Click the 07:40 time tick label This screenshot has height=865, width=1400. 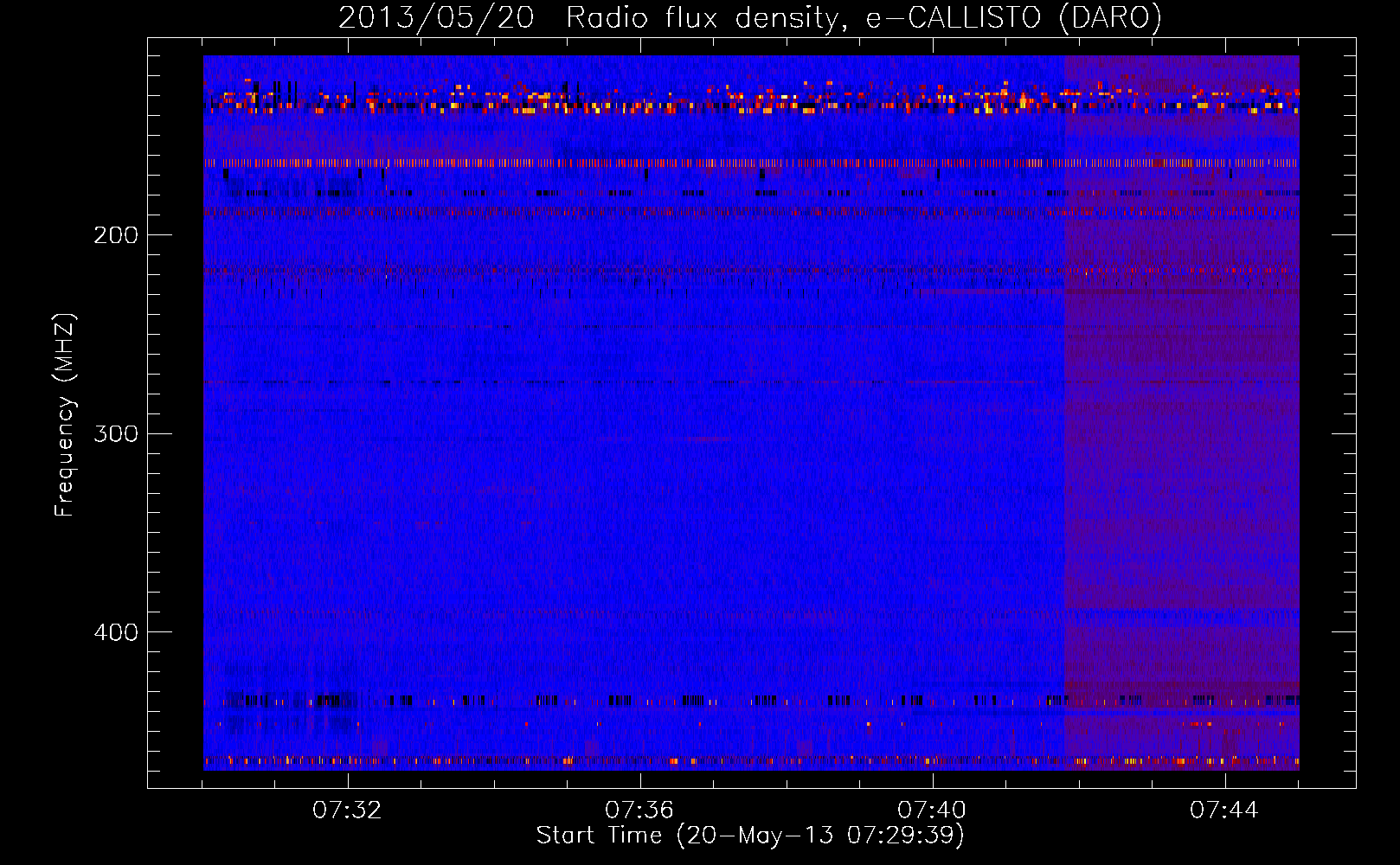932,810
